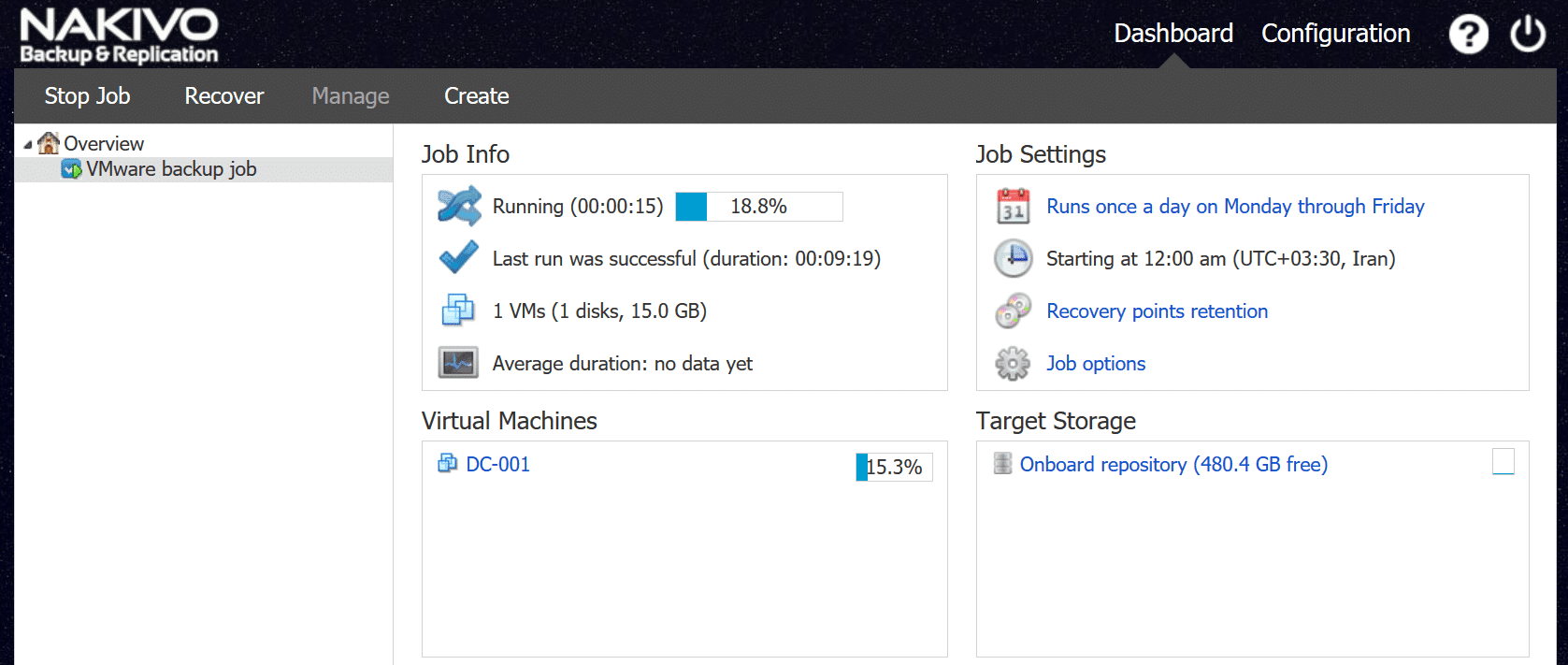This screenshot has height=665, width=1568.
Task: Click the Virtual Machines heading
Action: 509,421
